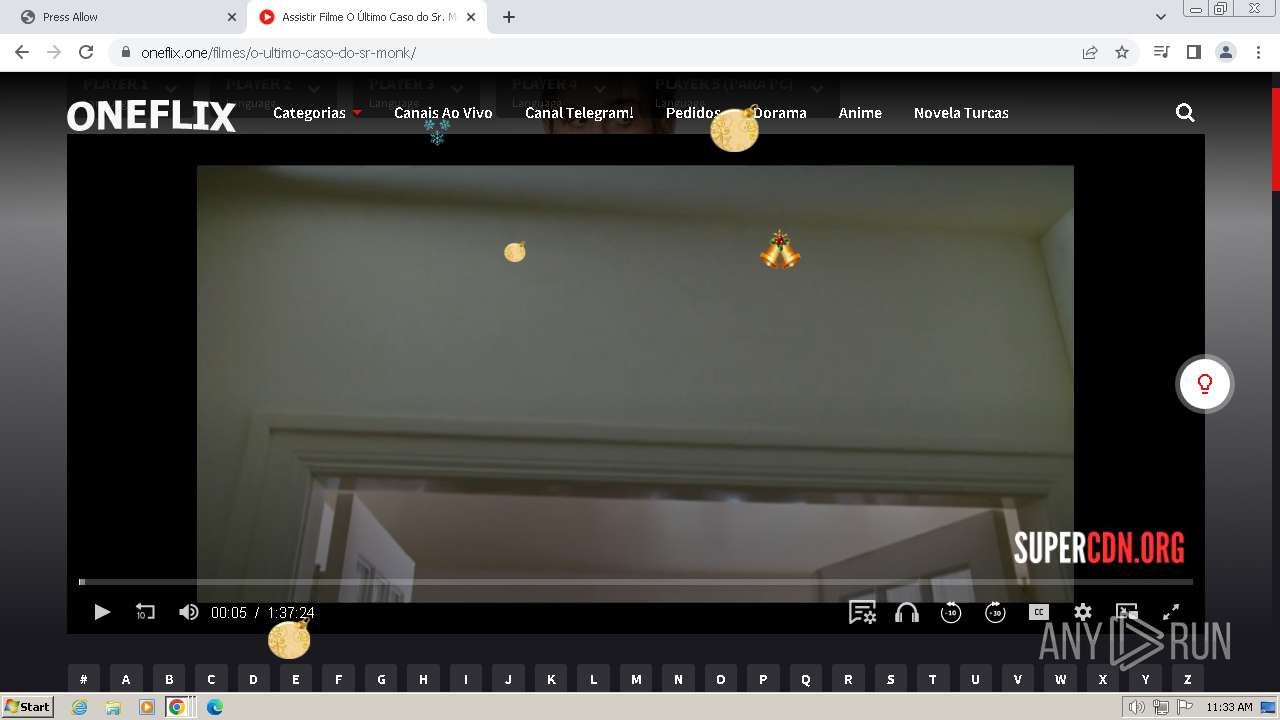Image resolution: width=1280 pixels, height=720 pixels.
Task: Bookmark this page with the star
Action: coord(1122,52)
